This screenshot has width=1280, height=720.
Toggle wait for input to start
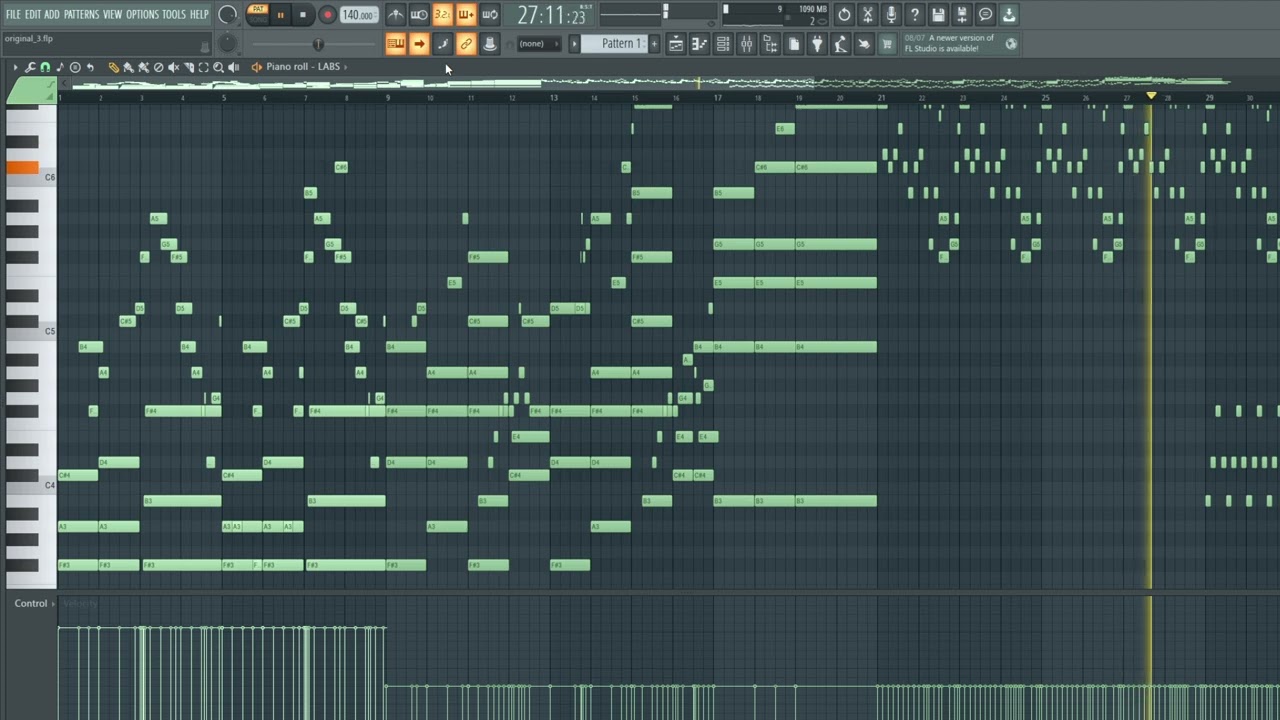click(419, 15)
